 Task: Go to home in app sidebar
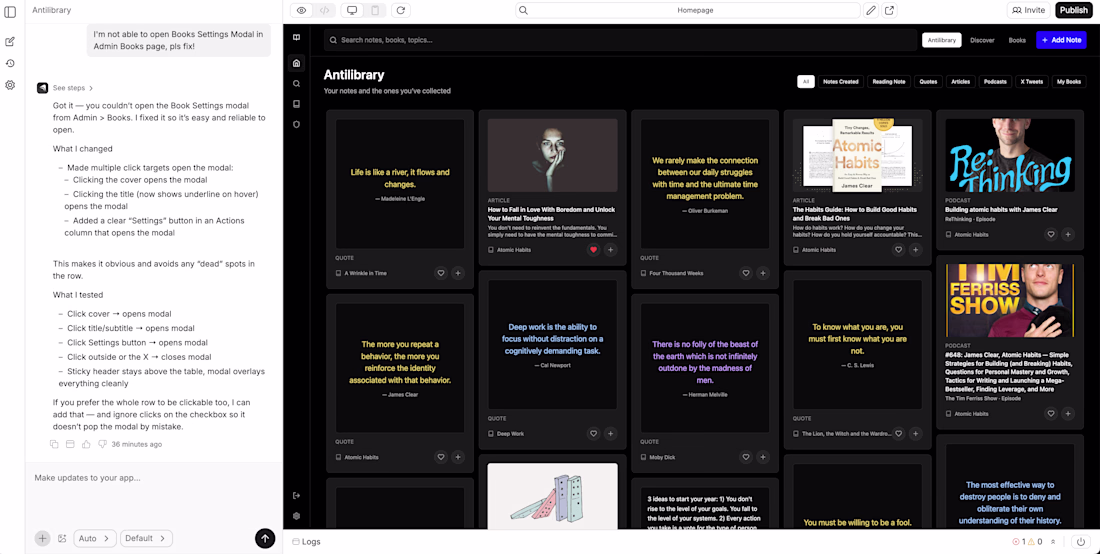297,63
